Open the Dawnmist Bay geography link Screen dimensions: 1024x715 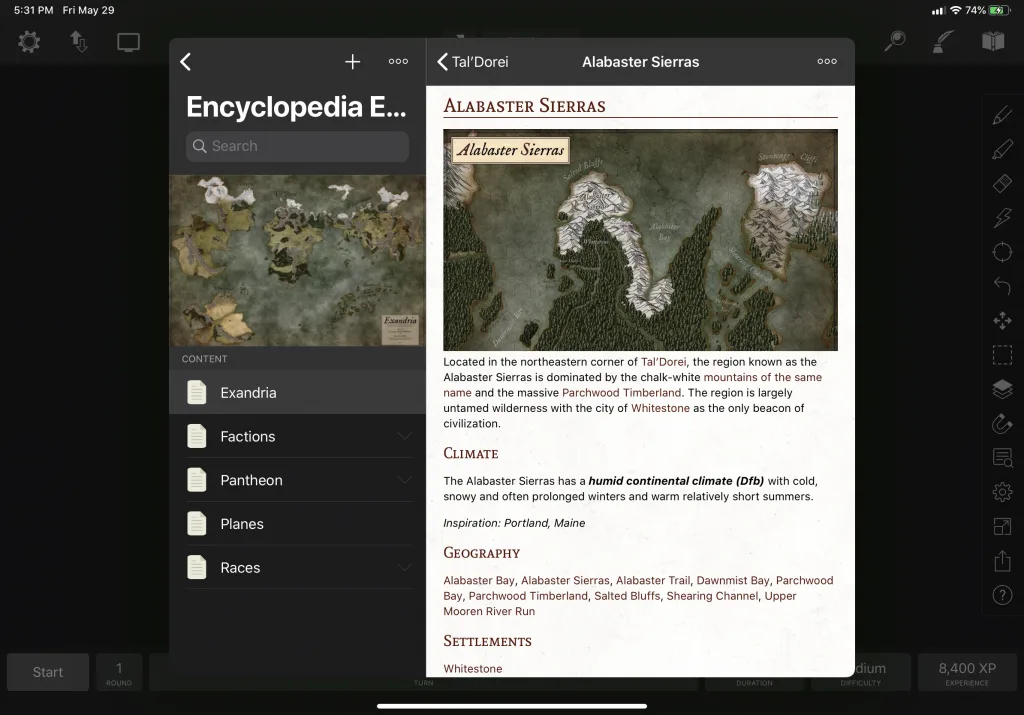[733, 580]
